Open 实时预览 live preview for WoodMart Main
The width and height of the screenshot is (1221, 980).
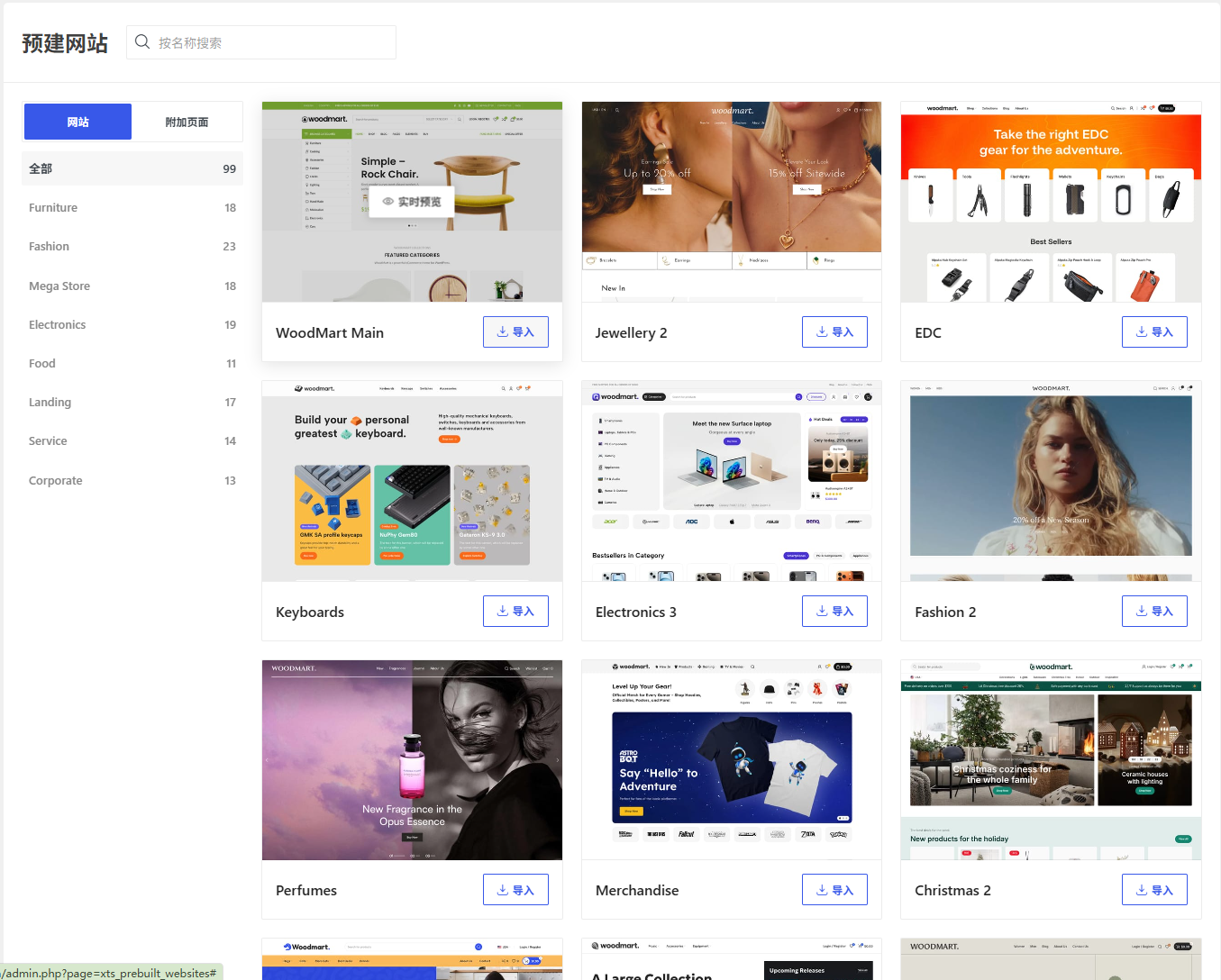412,202
